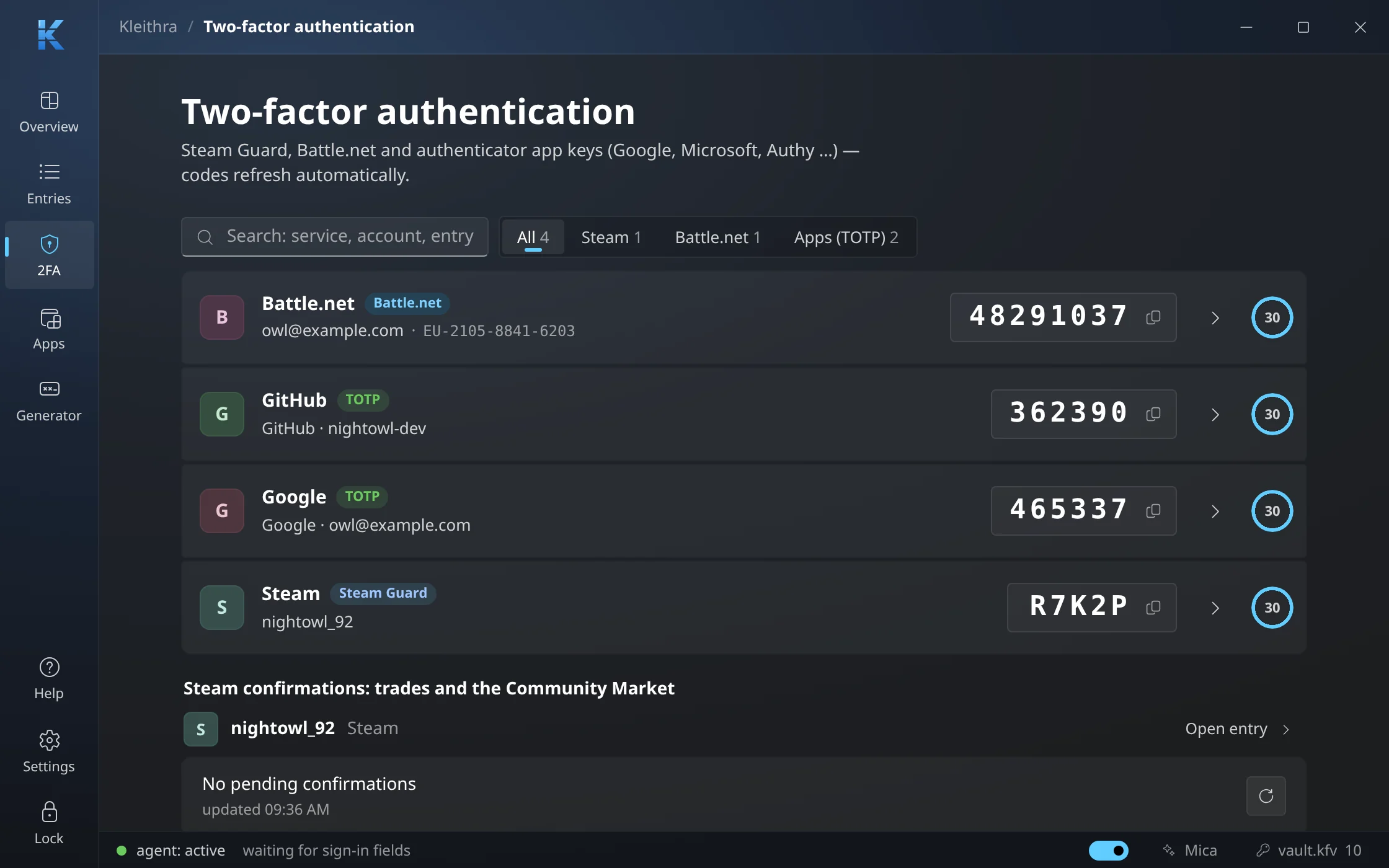
Task: Expand the GitHub entry chevron
Action: pos(1215,415)
